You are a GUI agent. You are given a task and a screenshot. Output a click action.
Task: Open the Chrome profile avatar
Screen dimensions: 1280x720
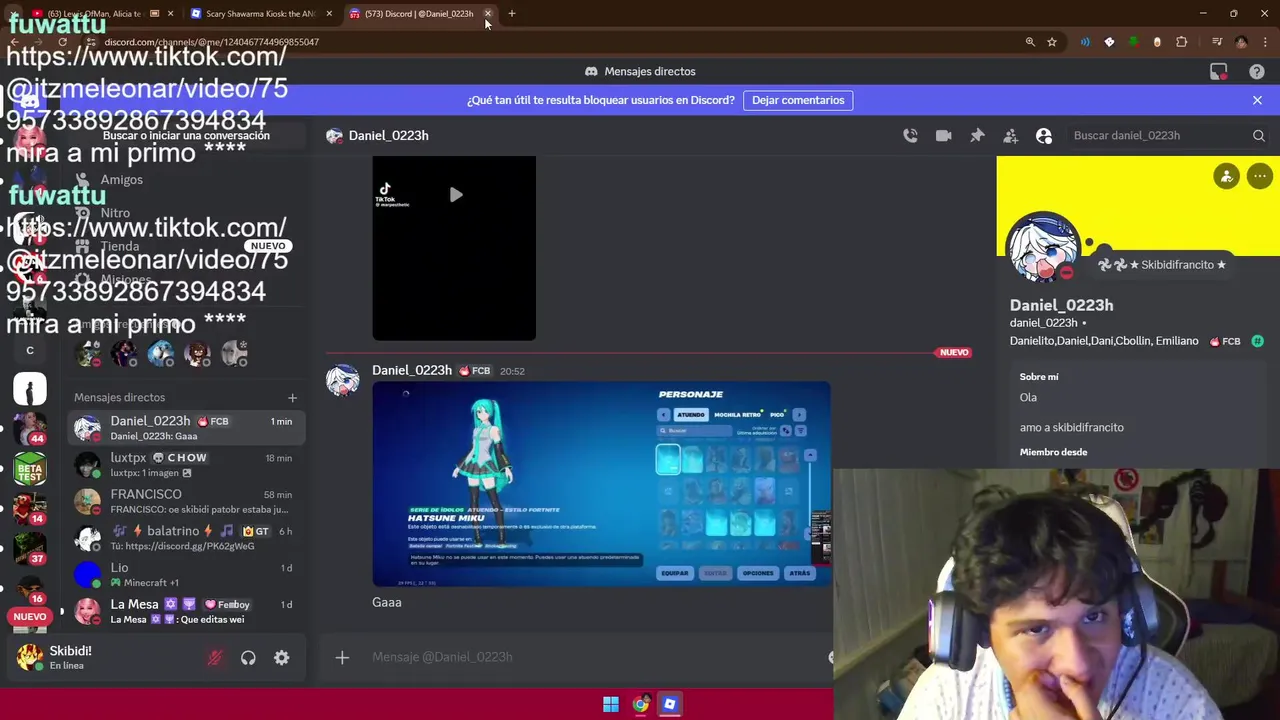coord(1241,42)
